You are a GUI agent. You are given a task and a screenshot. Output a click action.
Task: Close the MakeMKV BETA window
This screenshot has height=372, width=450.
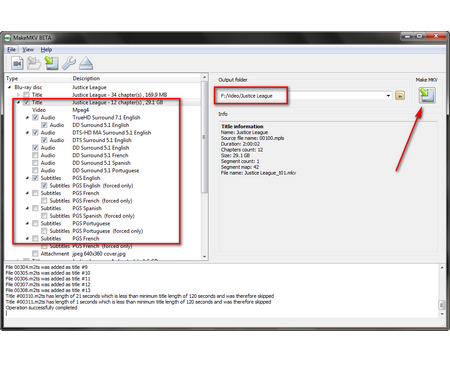click(436, 36)
